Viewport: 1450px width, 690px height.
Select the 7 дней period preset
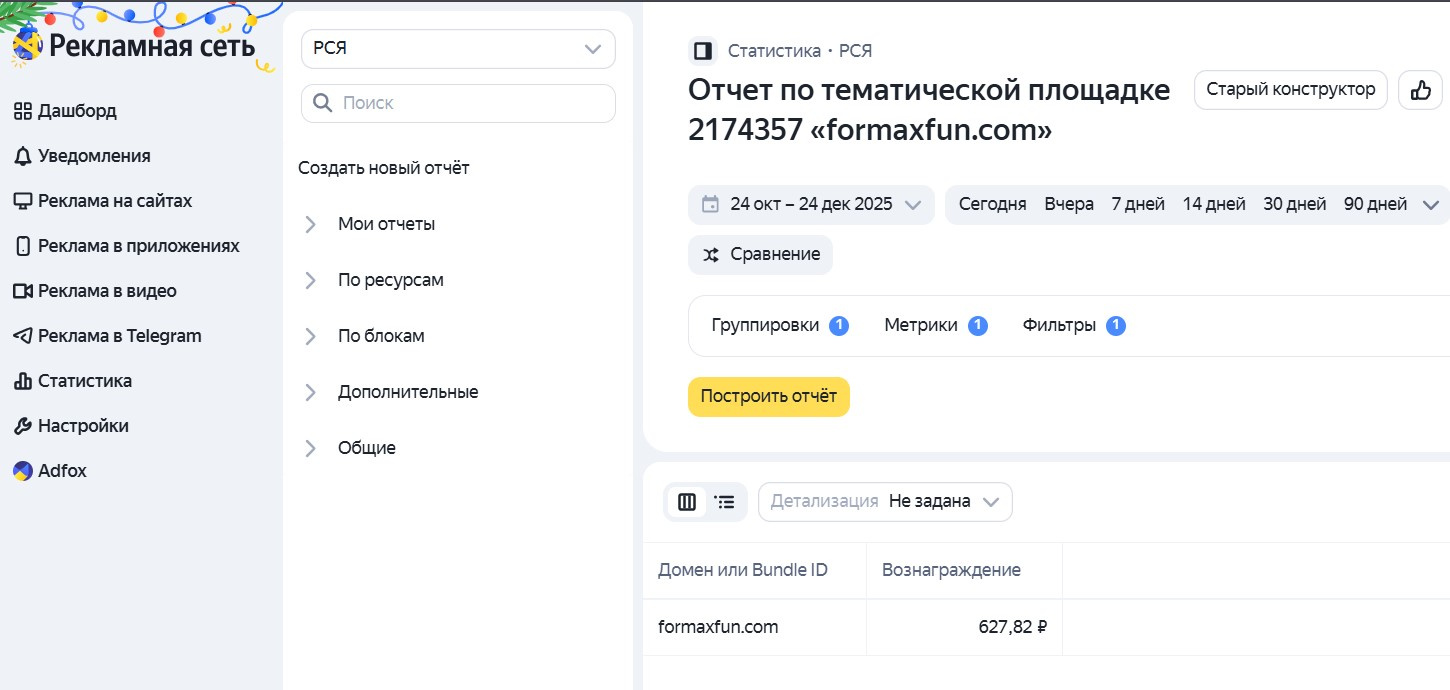pos(1138,205)
